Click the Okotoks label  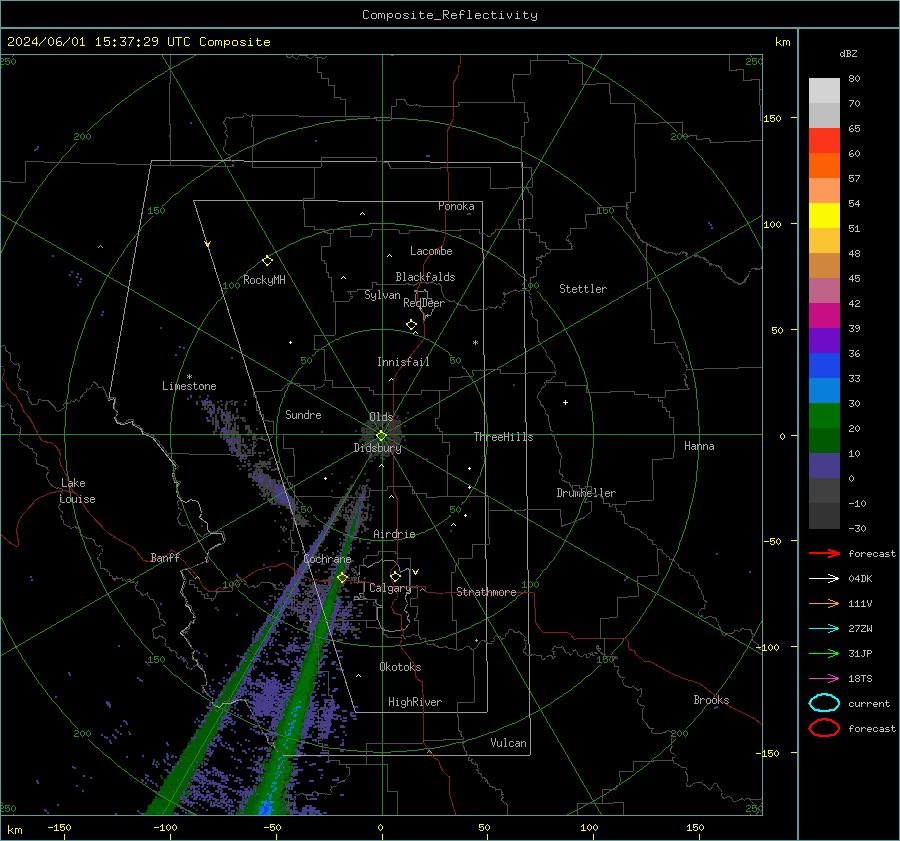click(x=400, y=667)
